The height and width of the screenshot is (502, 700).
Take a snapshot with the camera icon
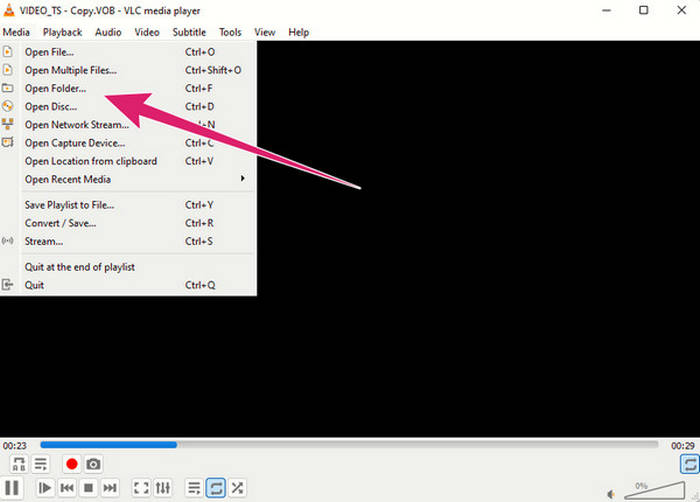coord(93,464)
